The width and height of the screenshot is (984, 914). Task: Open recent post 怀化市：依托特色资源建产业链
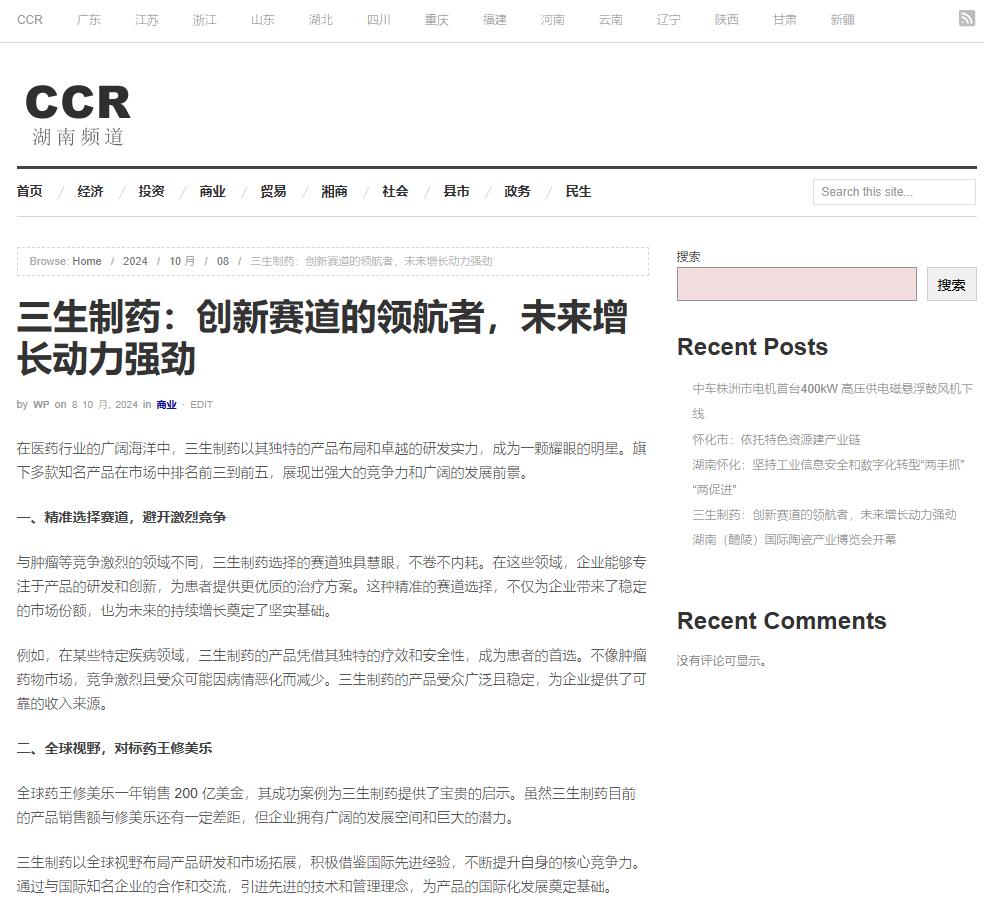(x=776, y=439)
